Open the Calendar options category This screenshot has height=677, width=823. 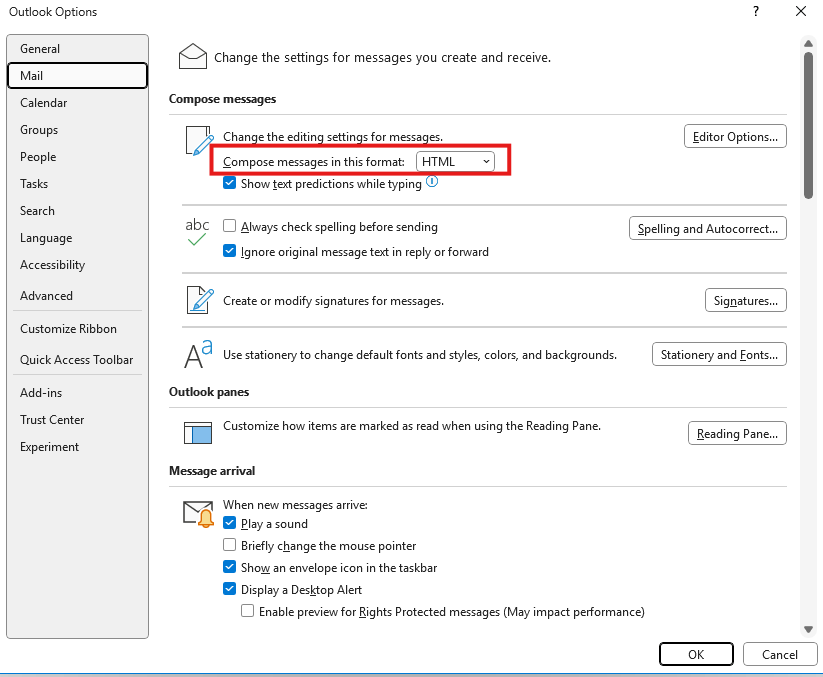coord(77,103)
